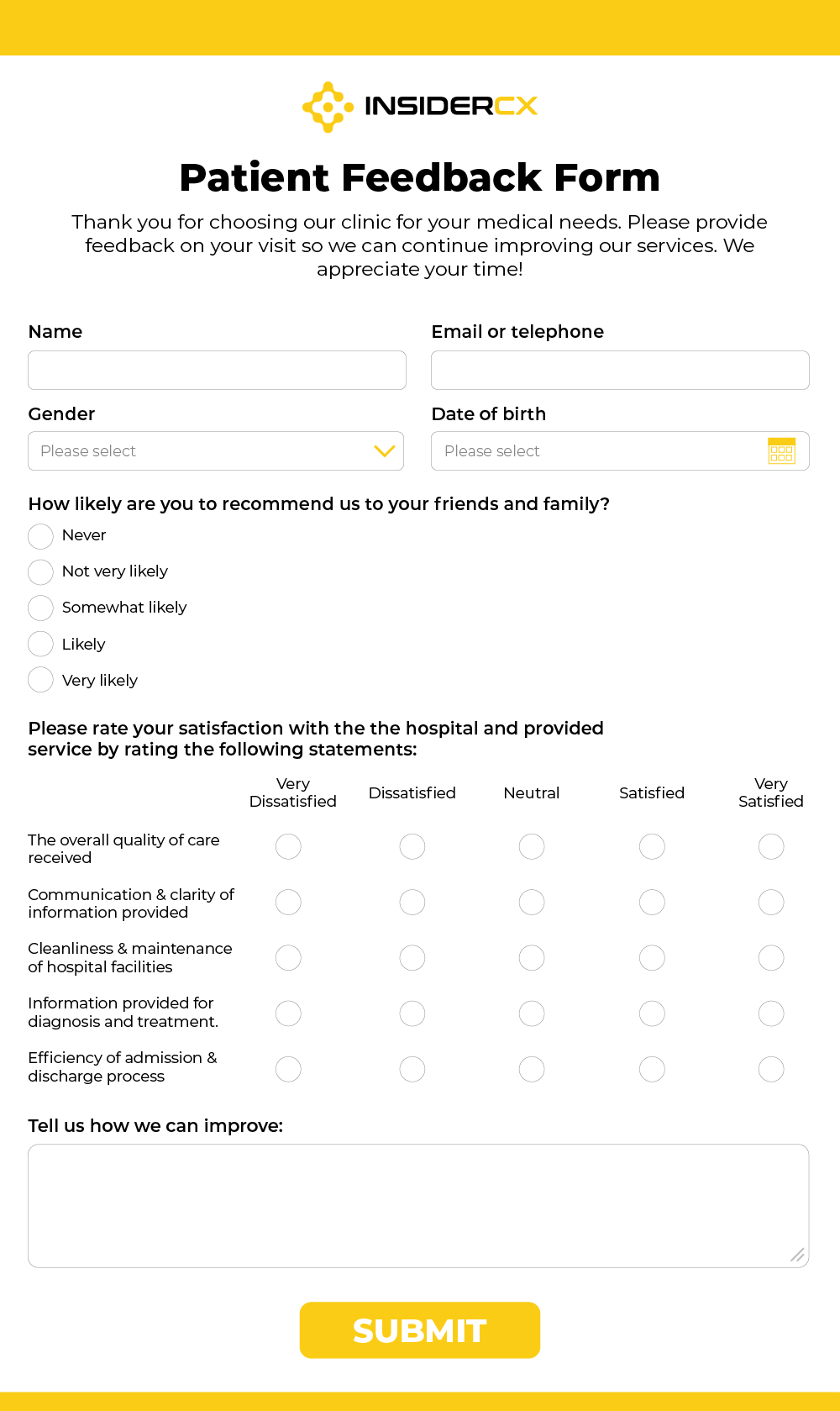This screenshot has height=1411, width=840.
Task: Select the "Never" recommendation option
Action: coord(40,536)
